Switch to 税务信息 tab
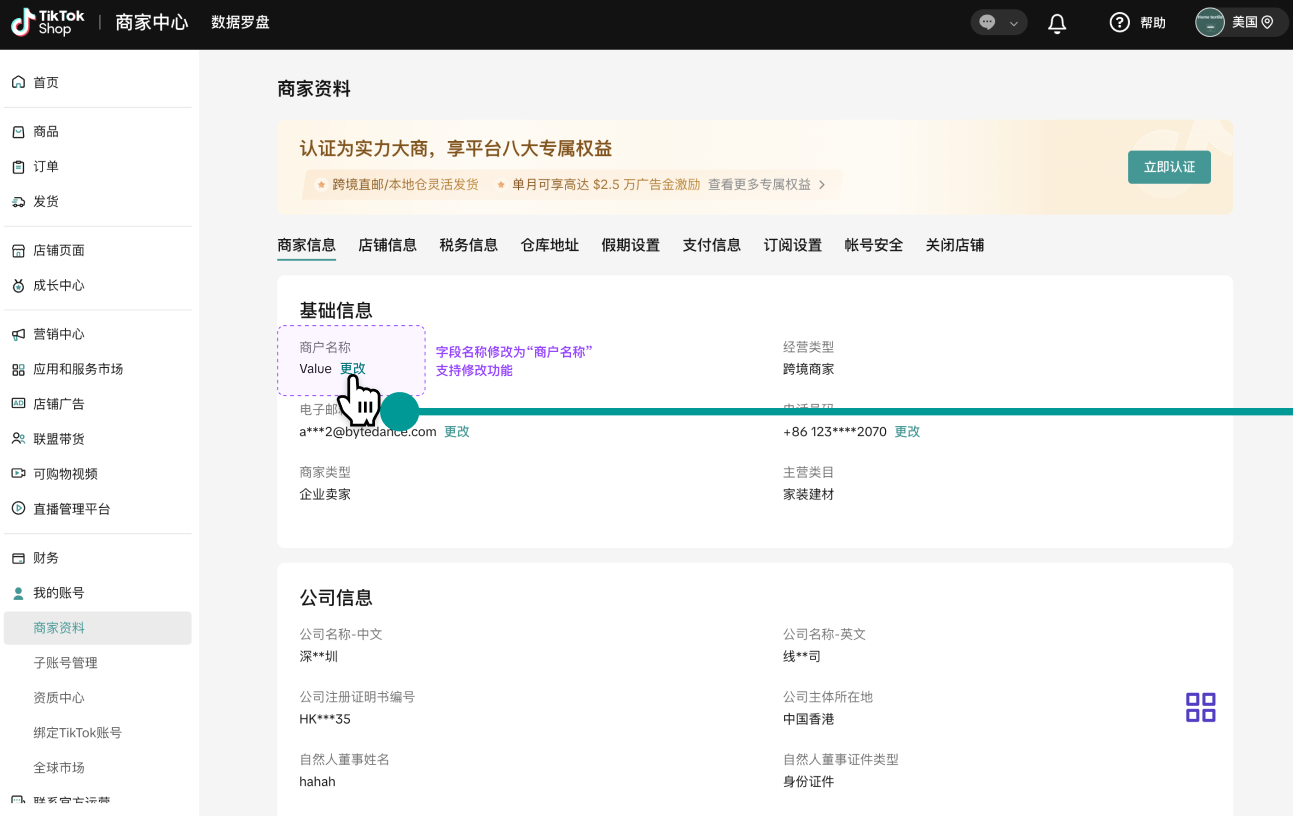The width and height of the screenshot is (1293, 816). coord(468,245)
